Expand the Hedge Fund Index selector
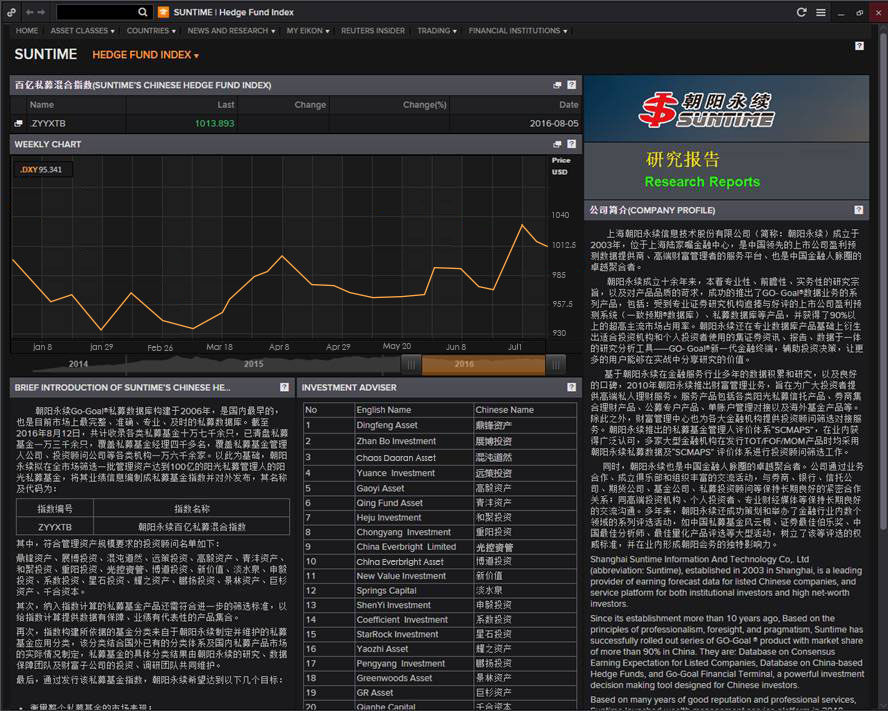 pos(146,55)
